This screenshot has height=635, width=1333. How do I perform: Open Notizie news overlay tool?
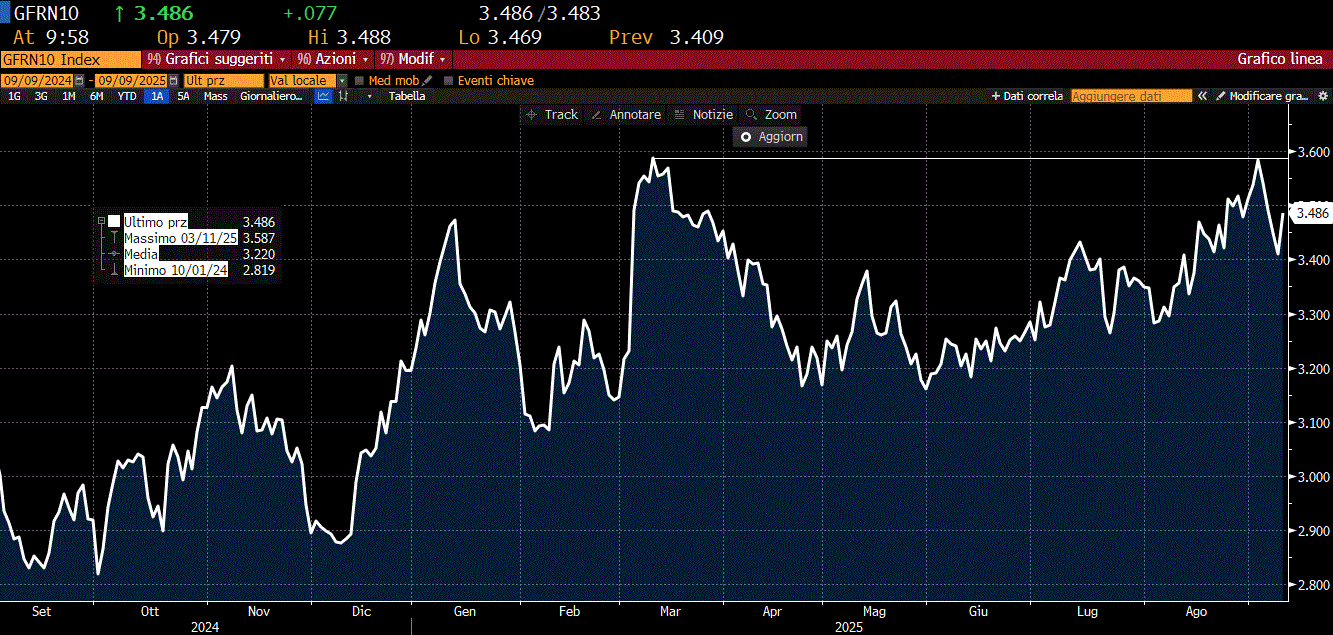pos(704,115)
